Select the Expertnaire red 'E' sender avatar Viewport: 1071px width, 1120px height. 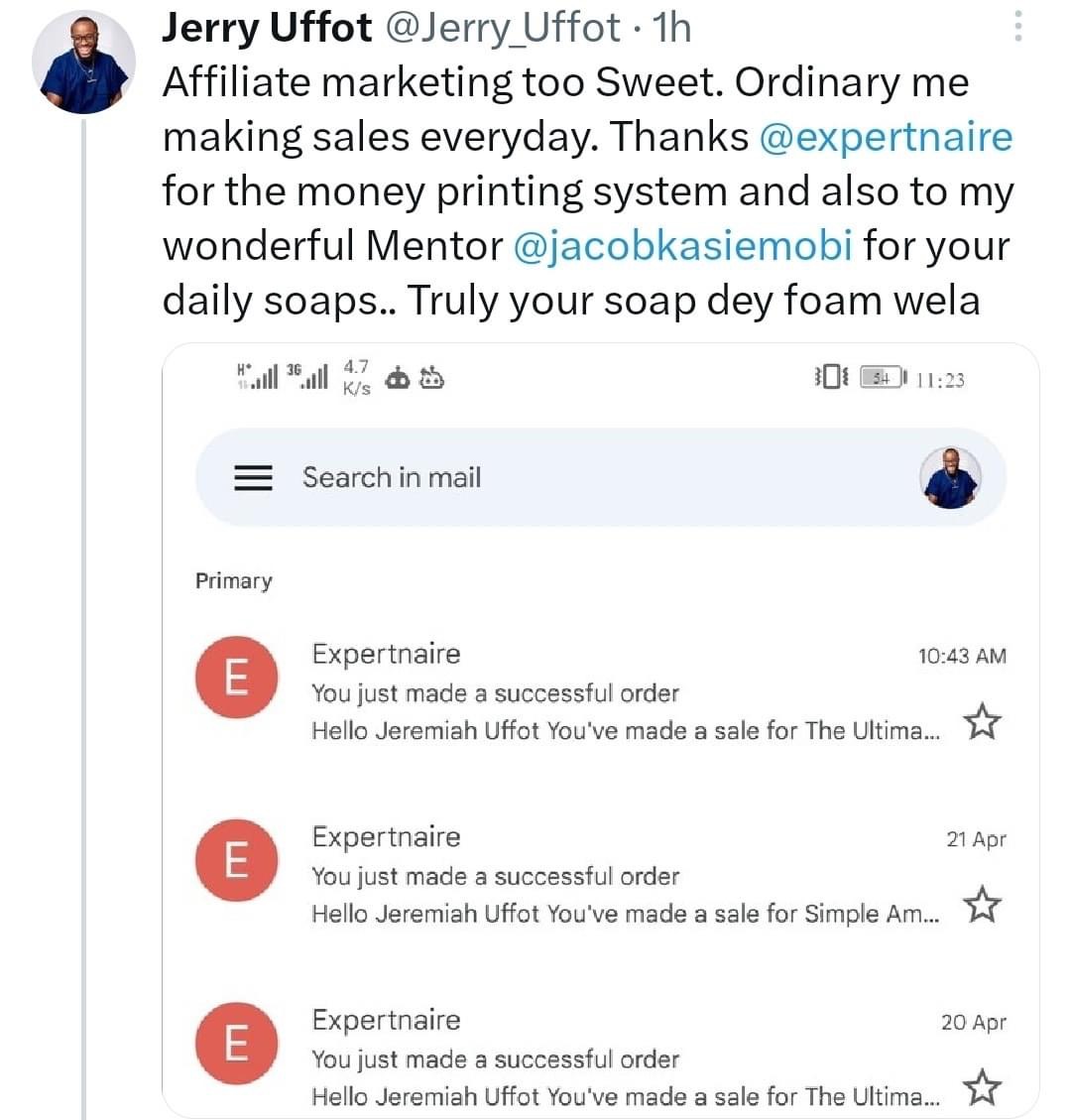(236, 677)
